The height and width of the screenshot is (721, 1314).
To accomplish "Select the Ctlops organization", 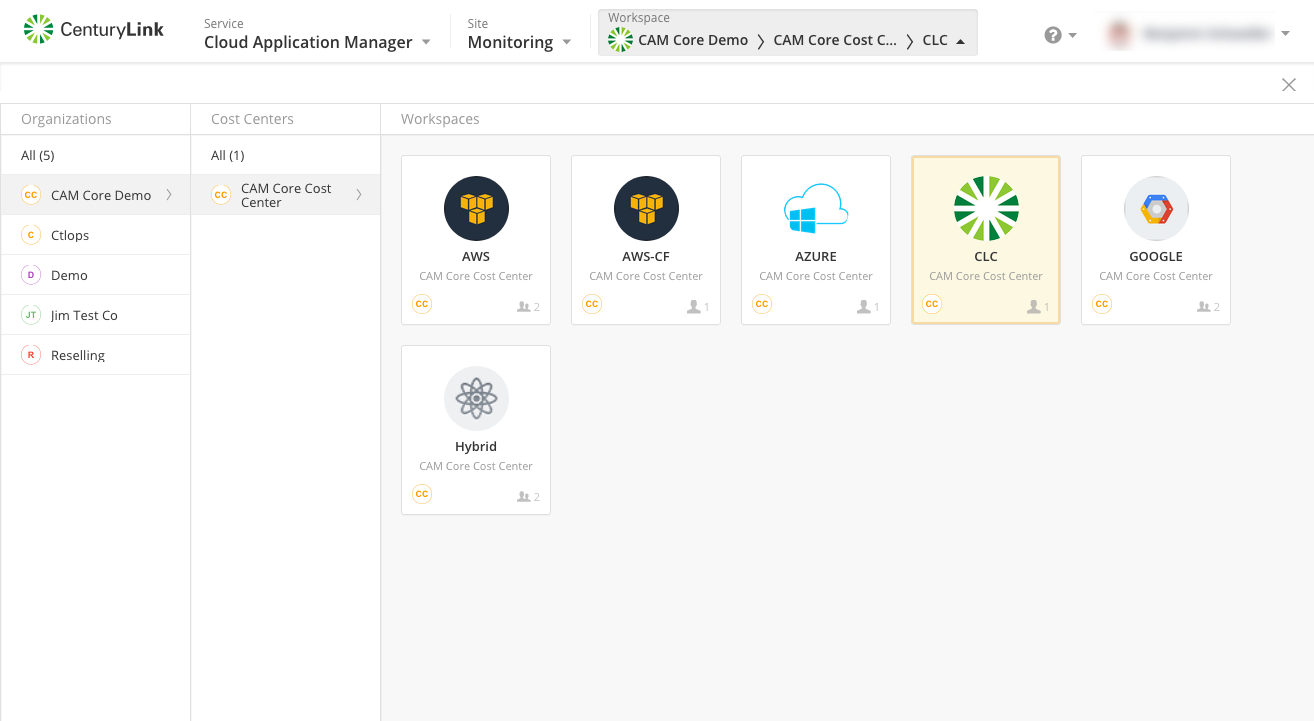I will 95,235.
